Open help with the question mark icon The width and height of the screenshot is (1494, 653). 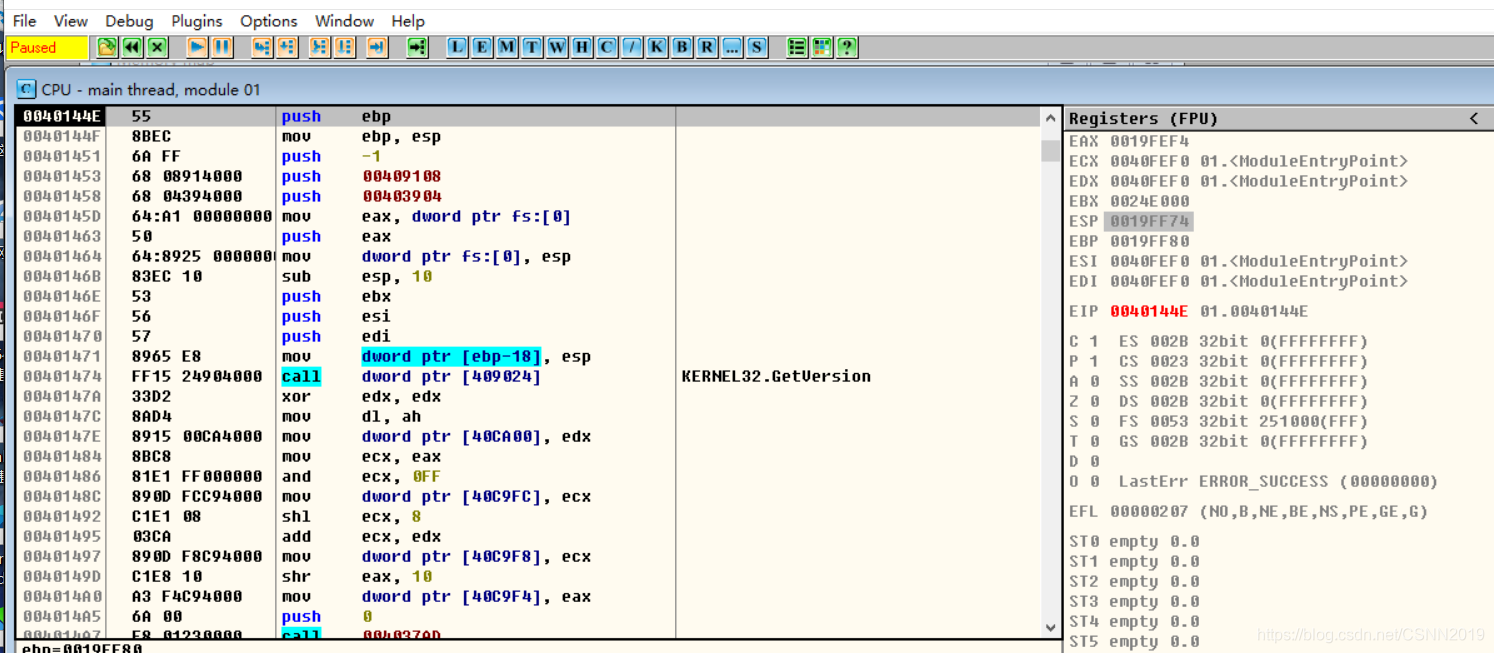pyautogui.click(x=848, y=47)
